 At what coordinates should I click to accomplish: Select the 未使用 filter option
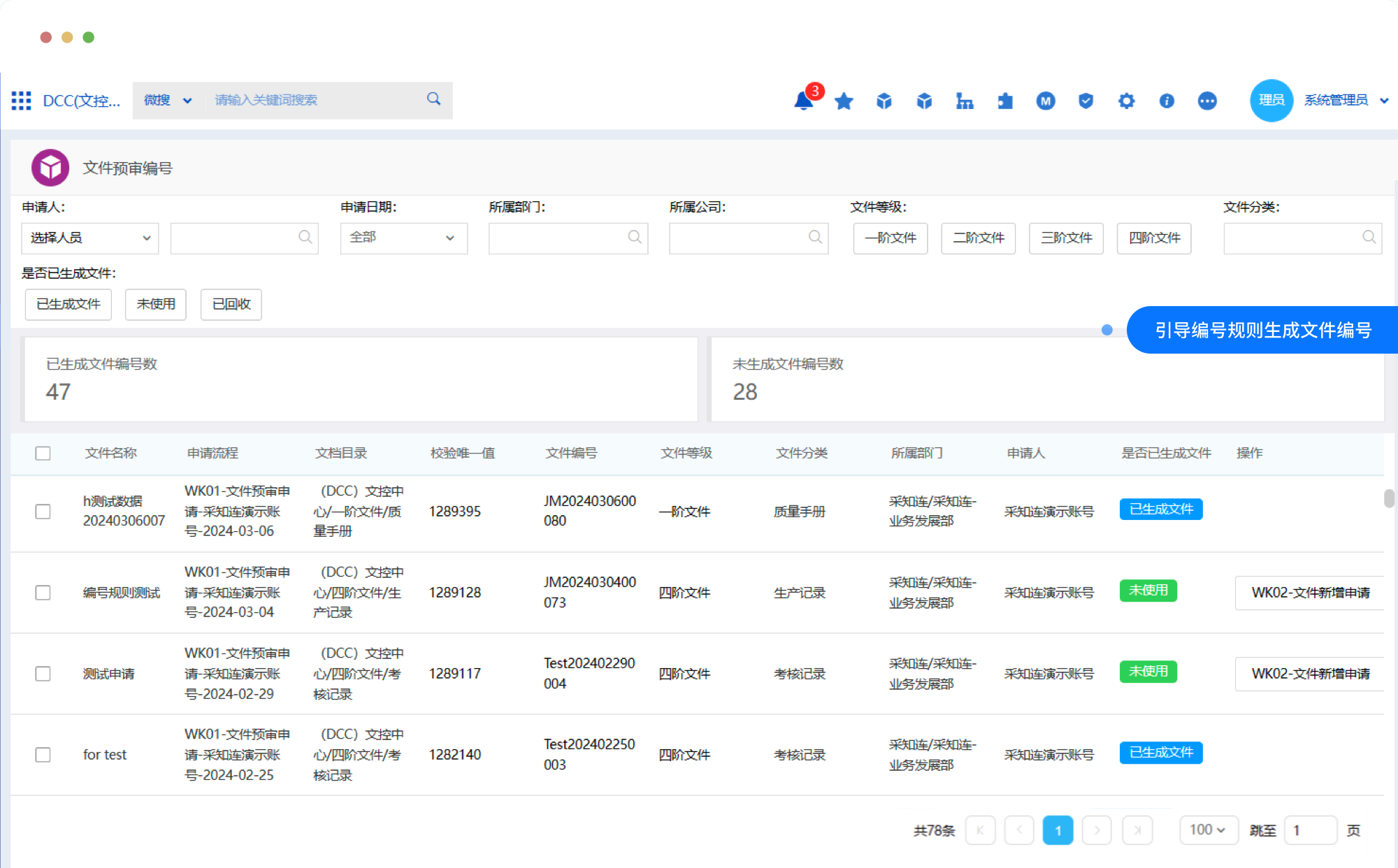click(x=155, y=304)
